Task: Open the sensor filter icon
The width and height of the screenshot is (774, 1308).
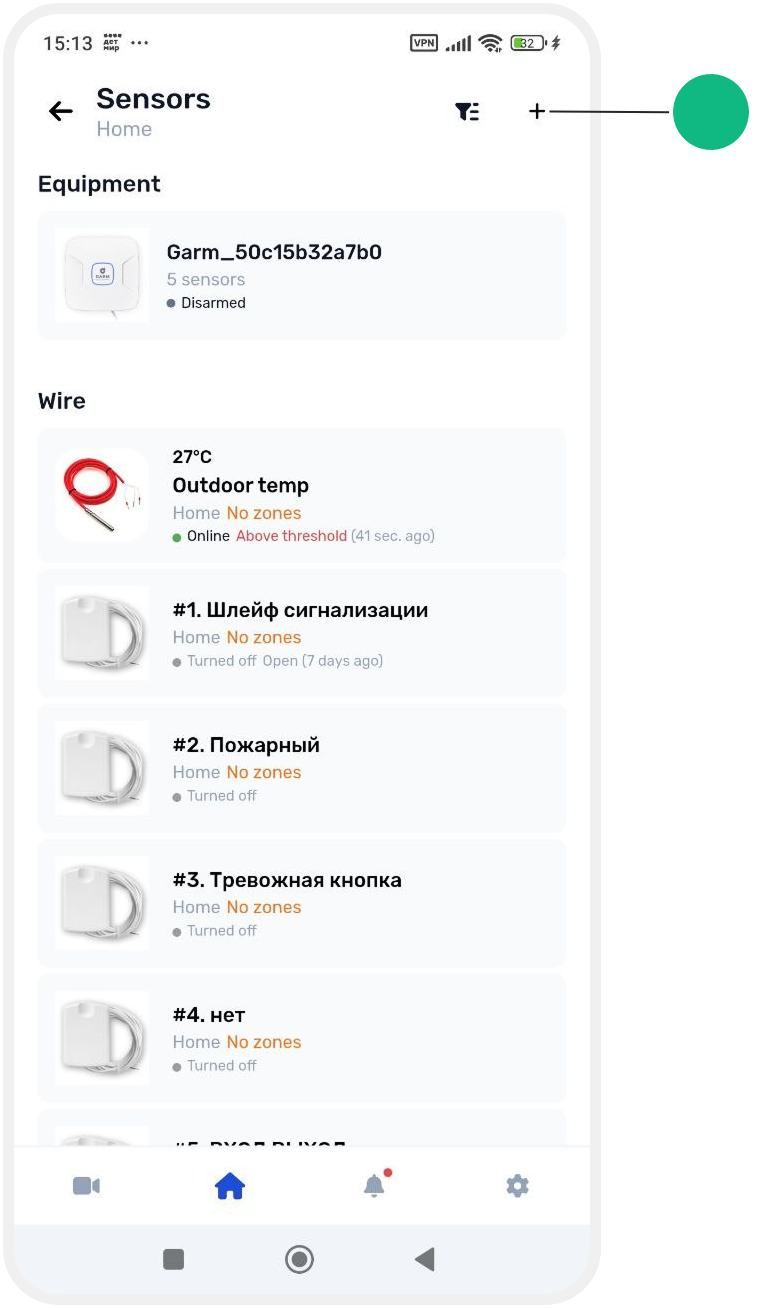Action: (467, 111)
